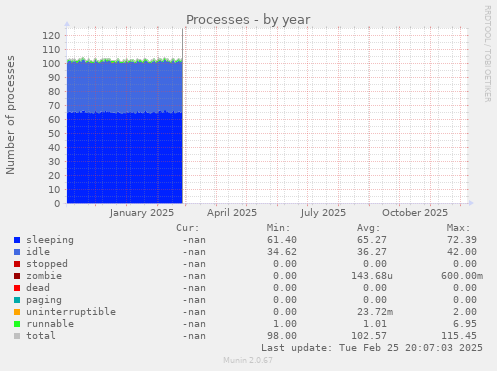Click the uninterruptible average value 23.72m
This screenshot has width=497, height=371.
375,312
